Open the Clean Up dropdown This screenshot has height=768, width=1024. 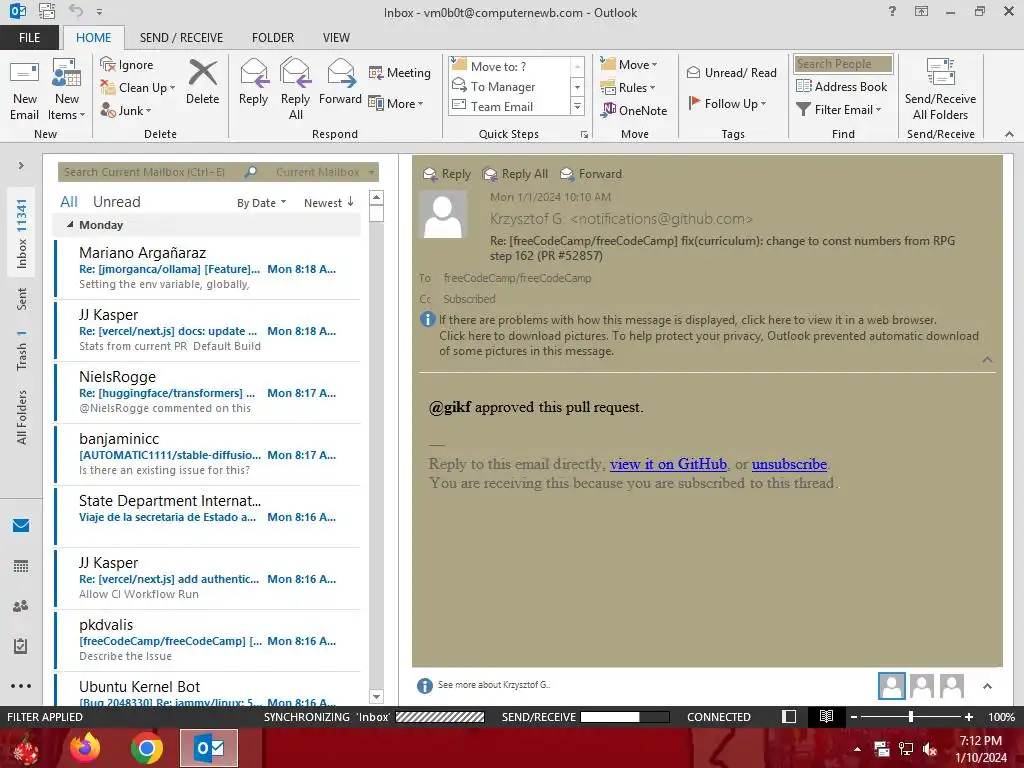pyautogui.click(x=138, y=88)
